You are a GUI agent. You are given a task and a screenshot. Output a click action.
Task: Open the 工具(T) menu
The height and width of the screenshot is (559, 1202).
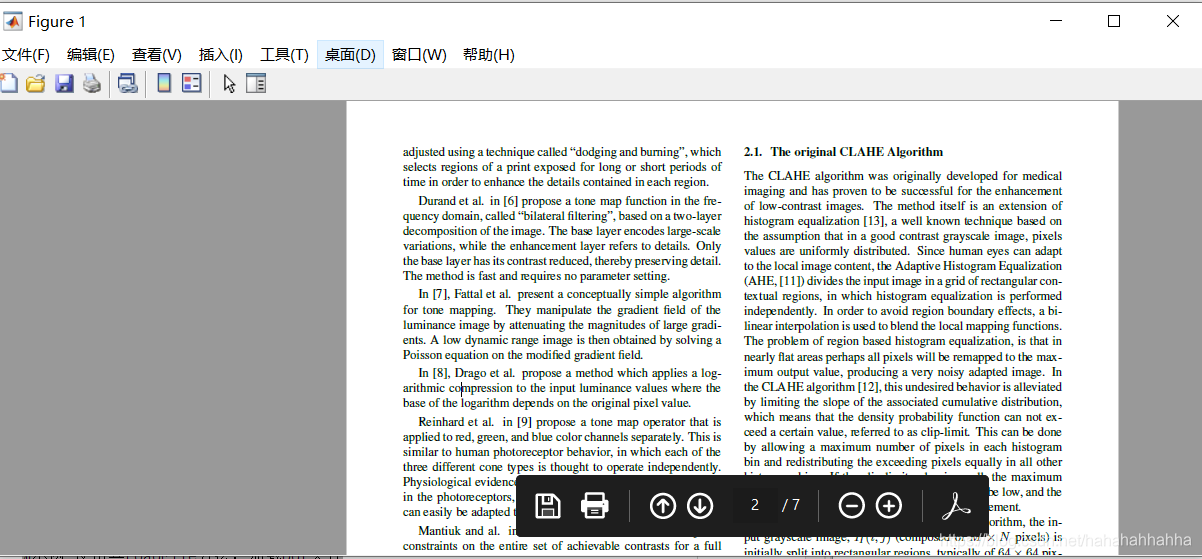click(x=285, y=55)
